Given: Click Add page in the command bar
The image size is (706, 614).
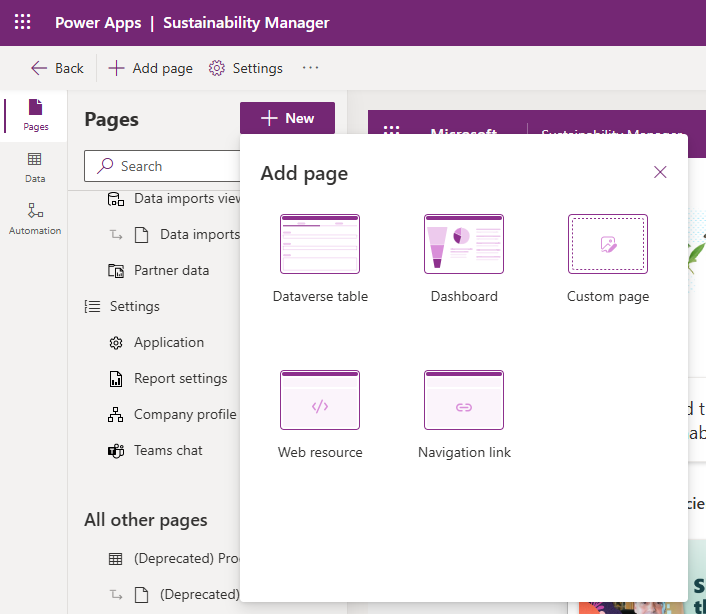Looking at the screenshot, I should pyautogui.click(x=150, y=68).
